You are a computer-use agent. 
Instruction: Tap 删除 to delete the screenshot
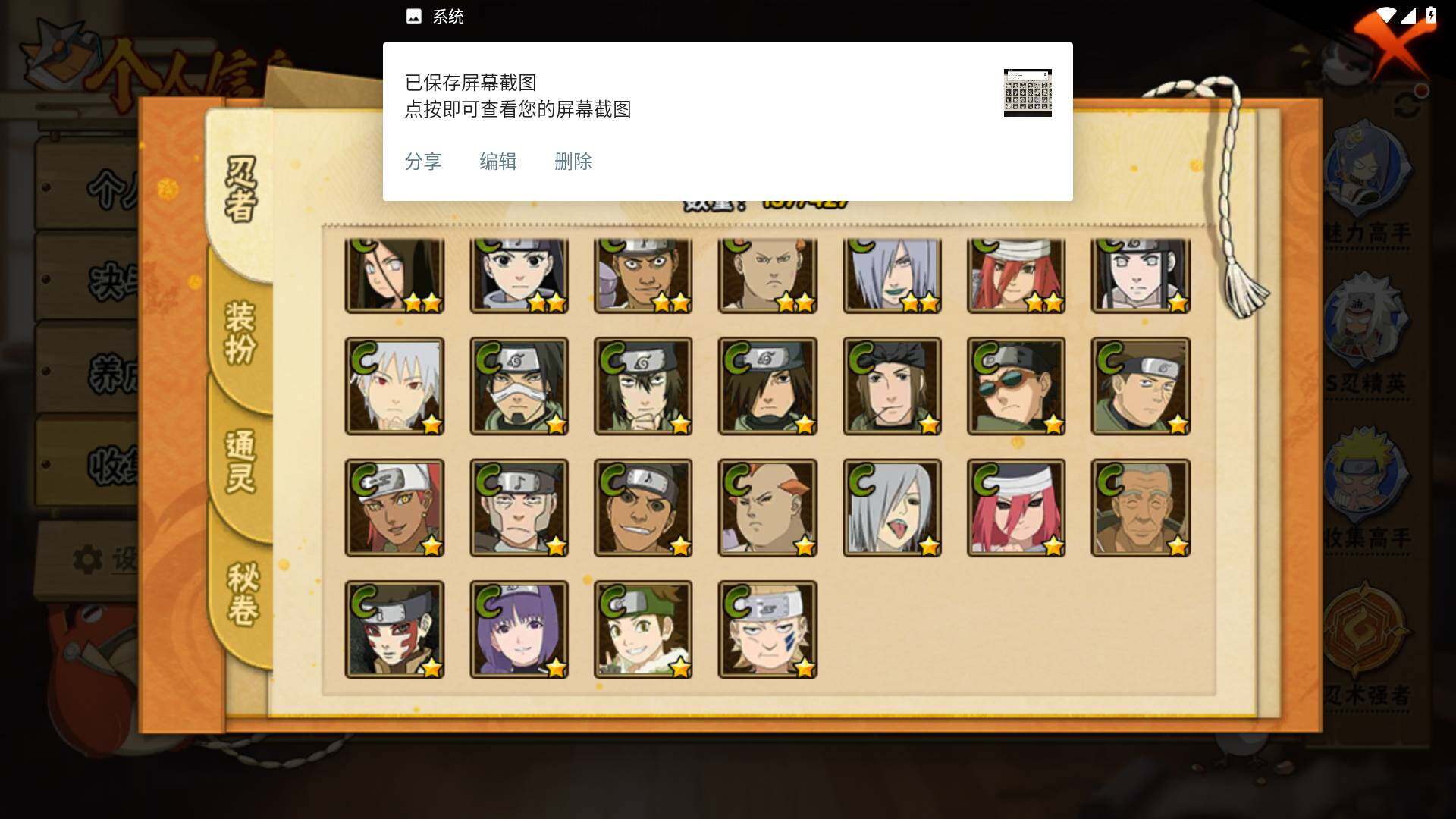coord(573,162)
